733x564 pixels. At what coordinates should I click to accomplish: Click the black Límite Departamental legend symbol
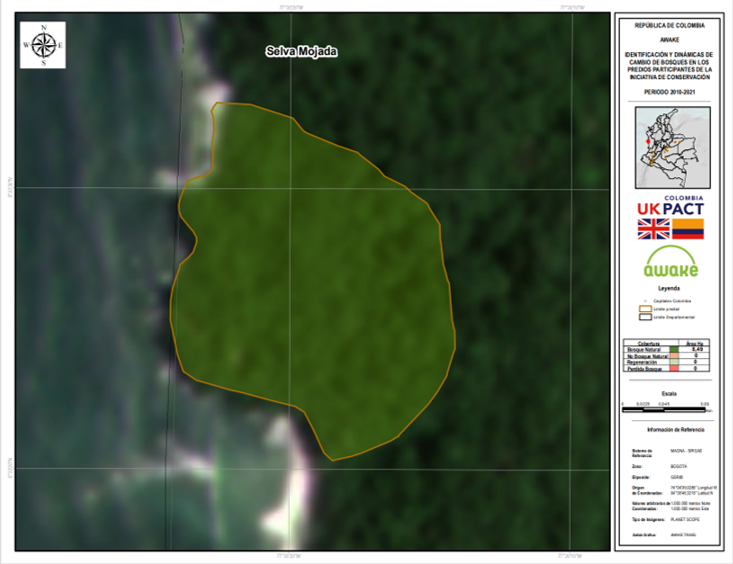pyautogui.click(x=645, y=317)
